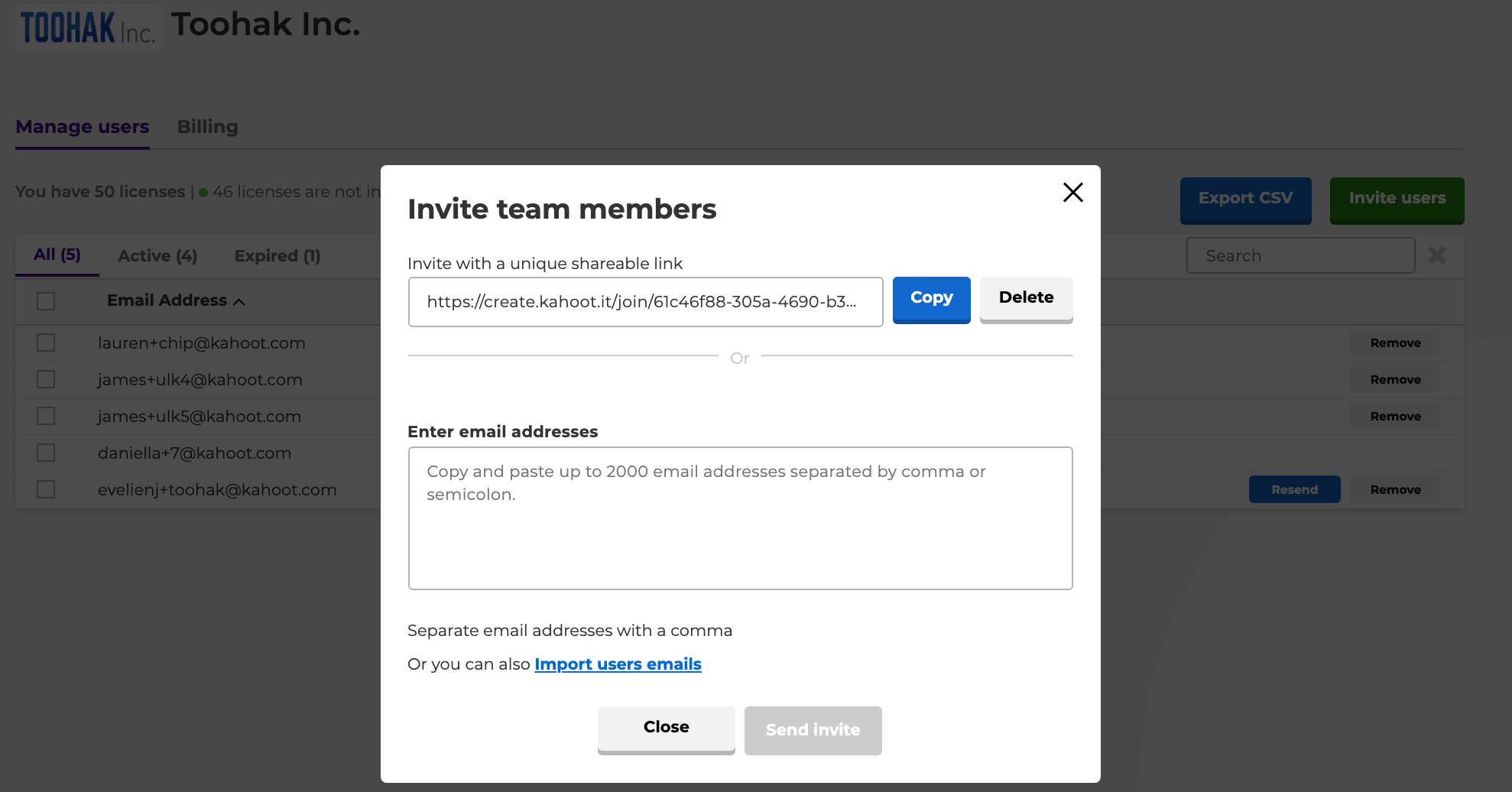Screen dimensions: 1512x792
Task: Tick the evelienj+toohak@kahoot.com checkbox
Action: coord(46,489)
